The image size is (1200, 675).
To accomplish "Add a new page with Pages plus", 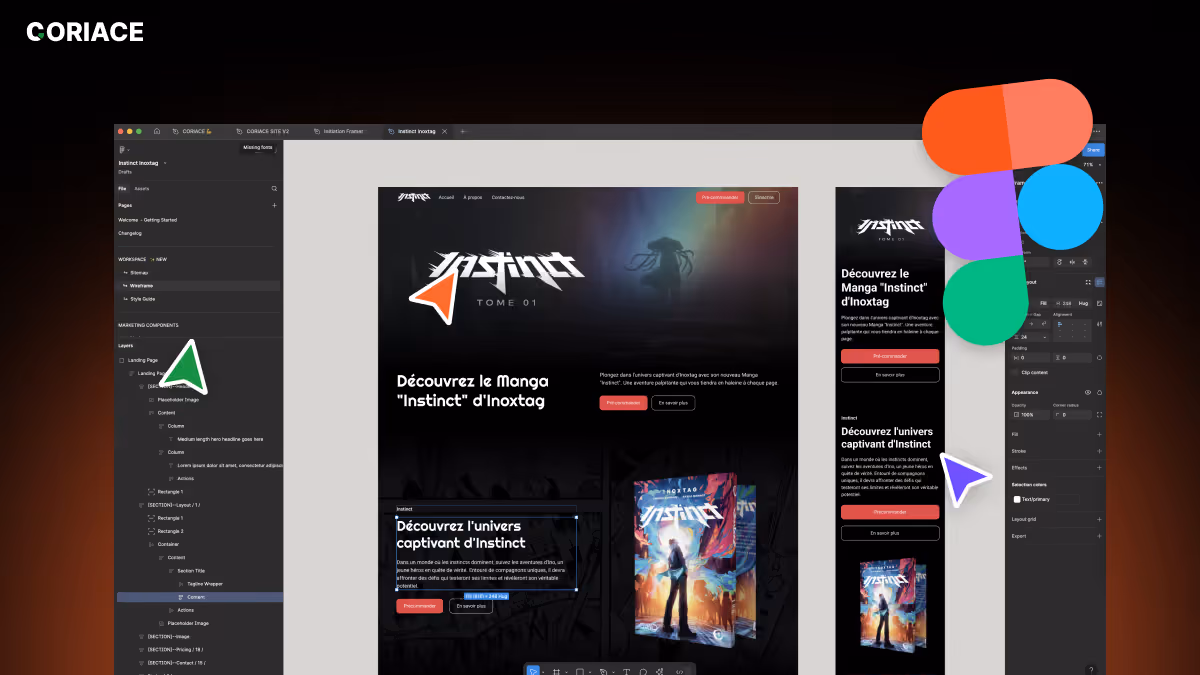I will (x=274, y=205).
